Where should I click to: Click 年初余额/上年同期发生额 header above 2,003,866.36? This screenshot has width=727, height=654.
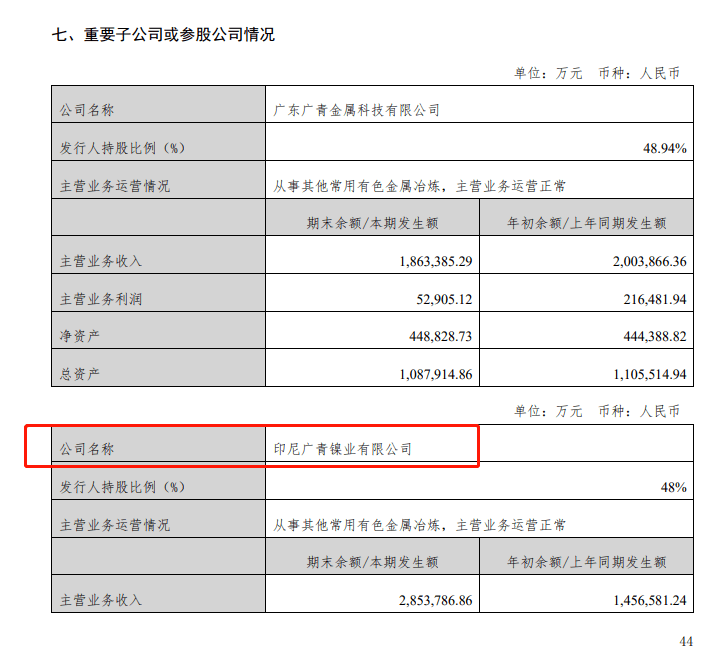[x=587, y=223]
